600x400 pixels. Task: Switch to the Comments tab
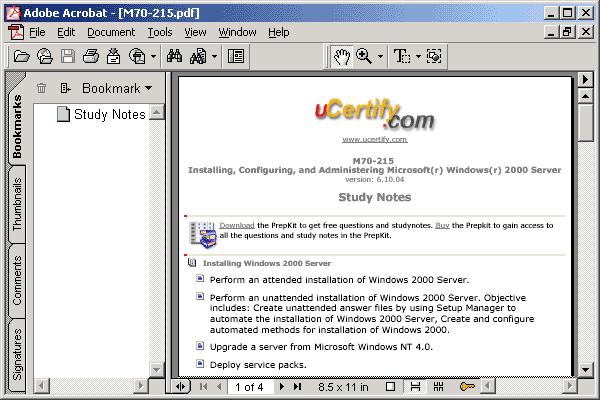pyautogui.click(x=17, y=281)
